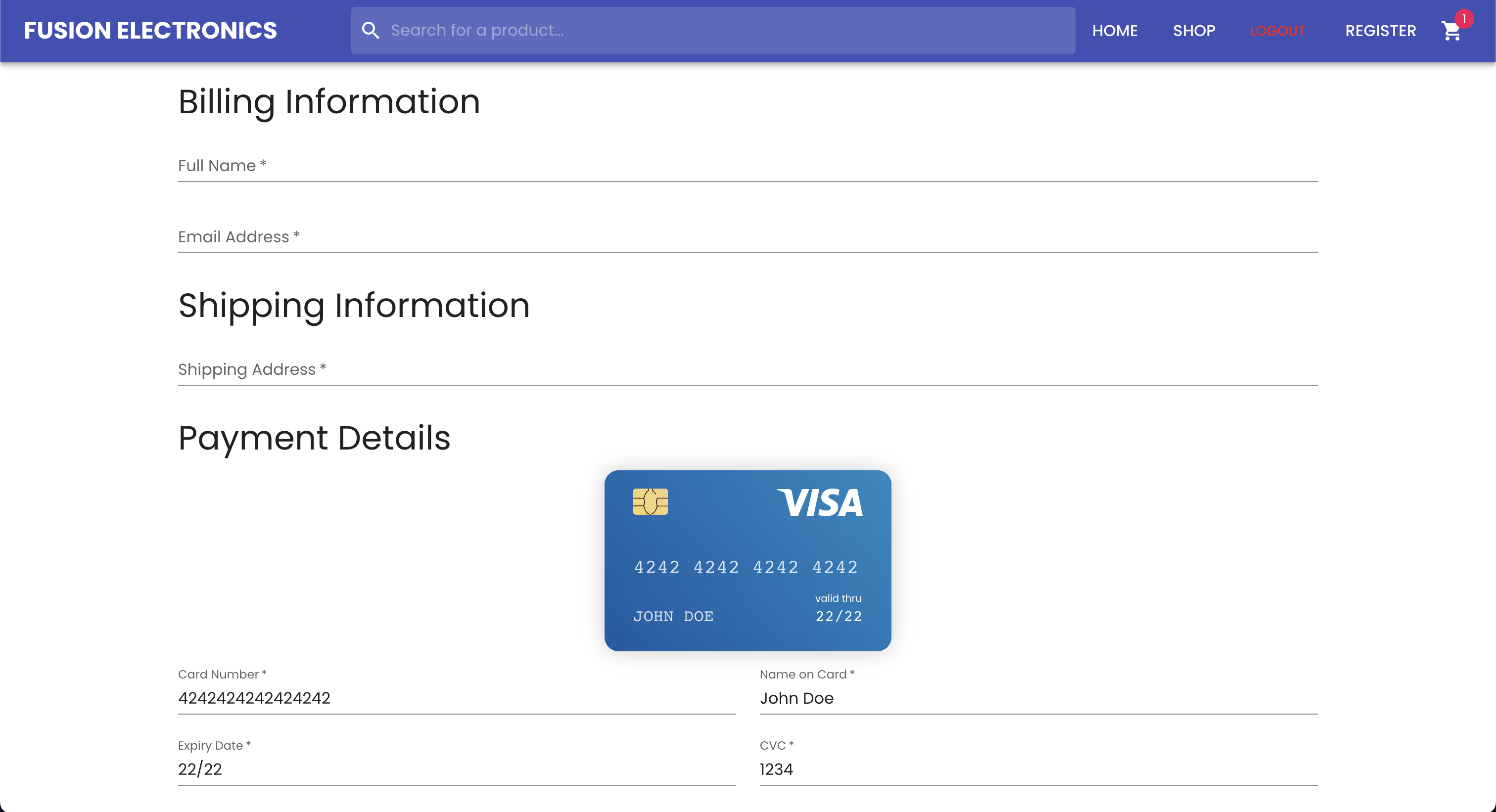Screen dimensions: 1496x812
Task: Click the shopping cart icon
Action: [1452, 30]
